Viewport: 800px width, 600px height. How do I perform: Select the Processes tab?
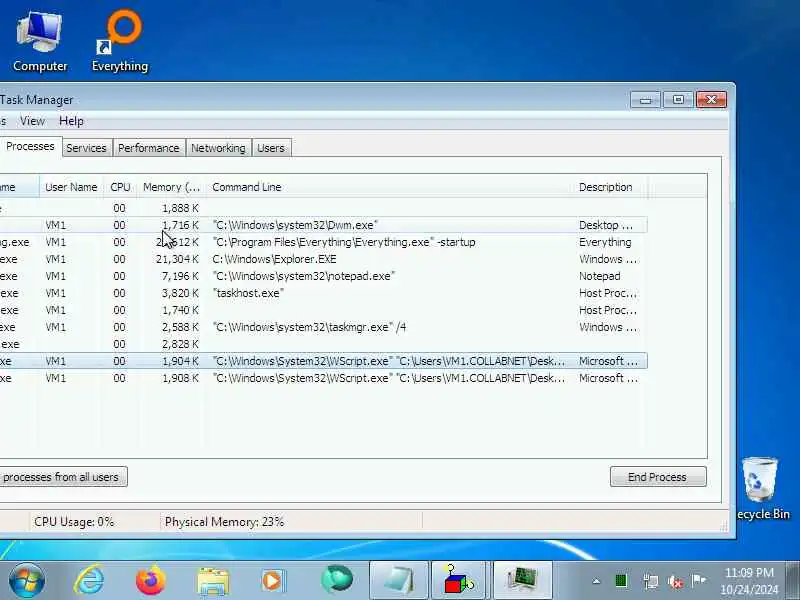[x=30, y=146]
